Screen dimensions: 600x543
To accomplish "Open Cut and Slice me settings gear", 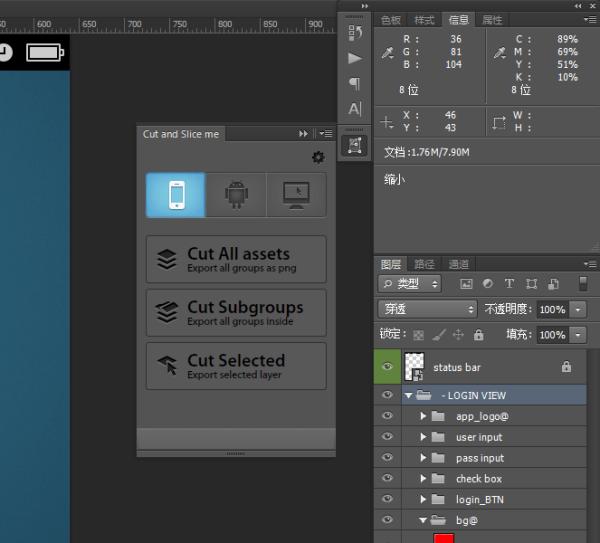I will click(318, 157).
